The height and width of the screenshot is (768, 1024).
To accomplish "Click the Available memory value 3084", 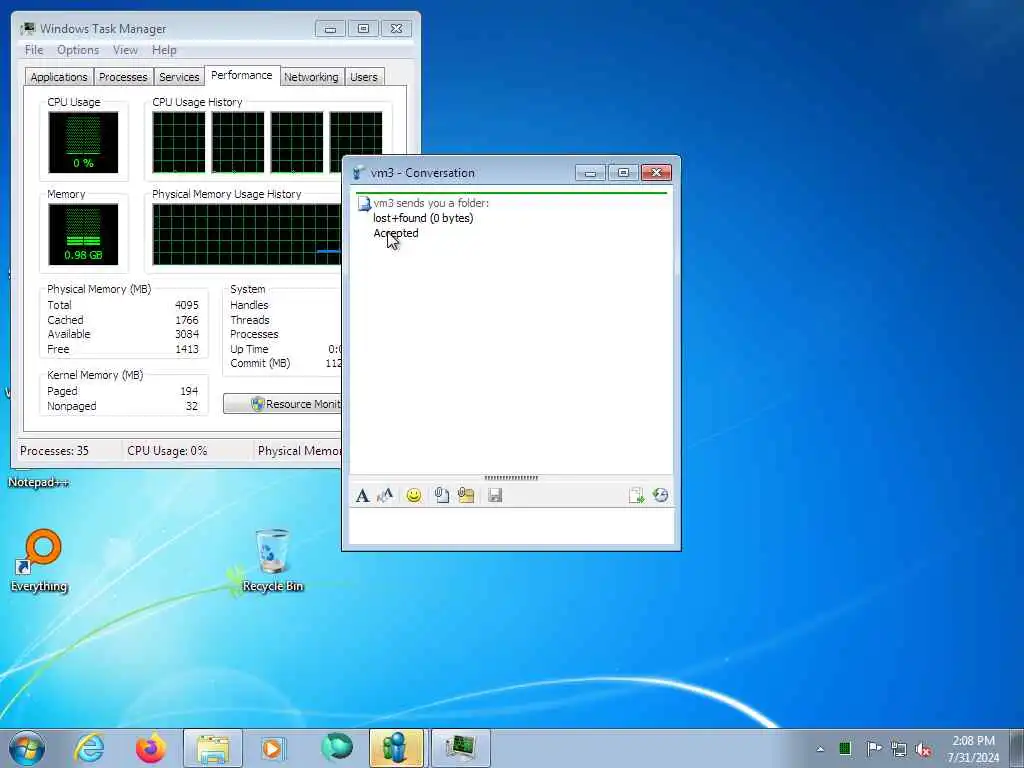I will [187, 334].
